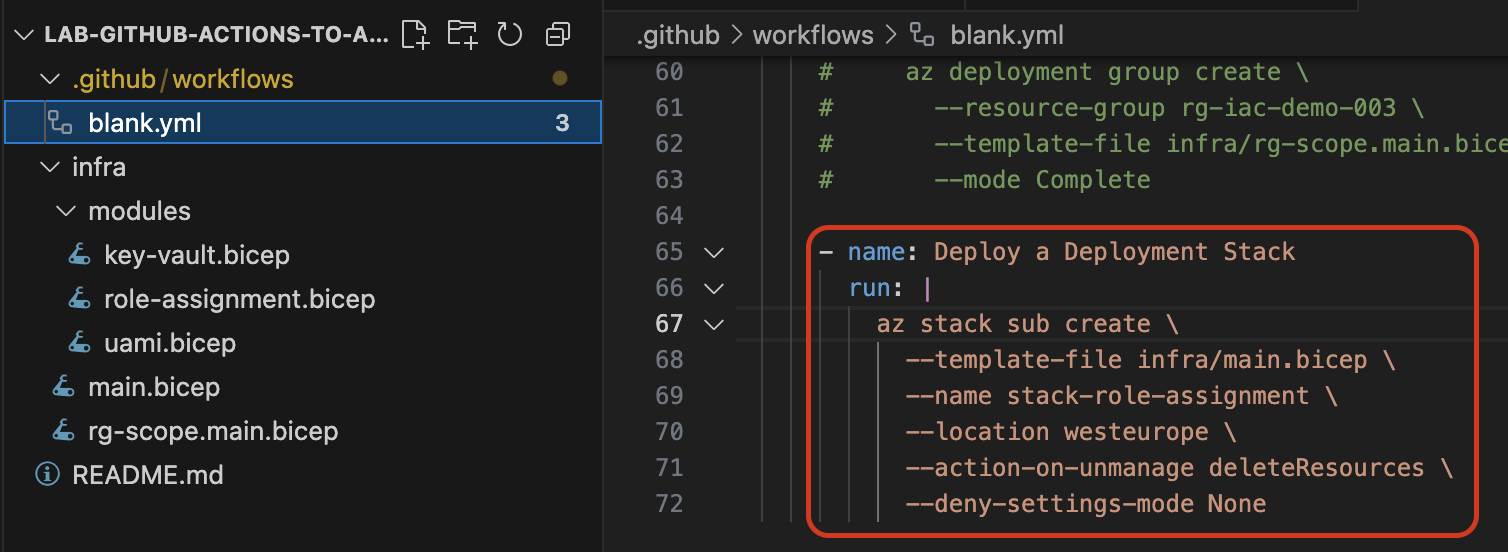
Task: Collapse the LAB-GITHUB-ACTIONS root folder
Action: tap(24, 35)
